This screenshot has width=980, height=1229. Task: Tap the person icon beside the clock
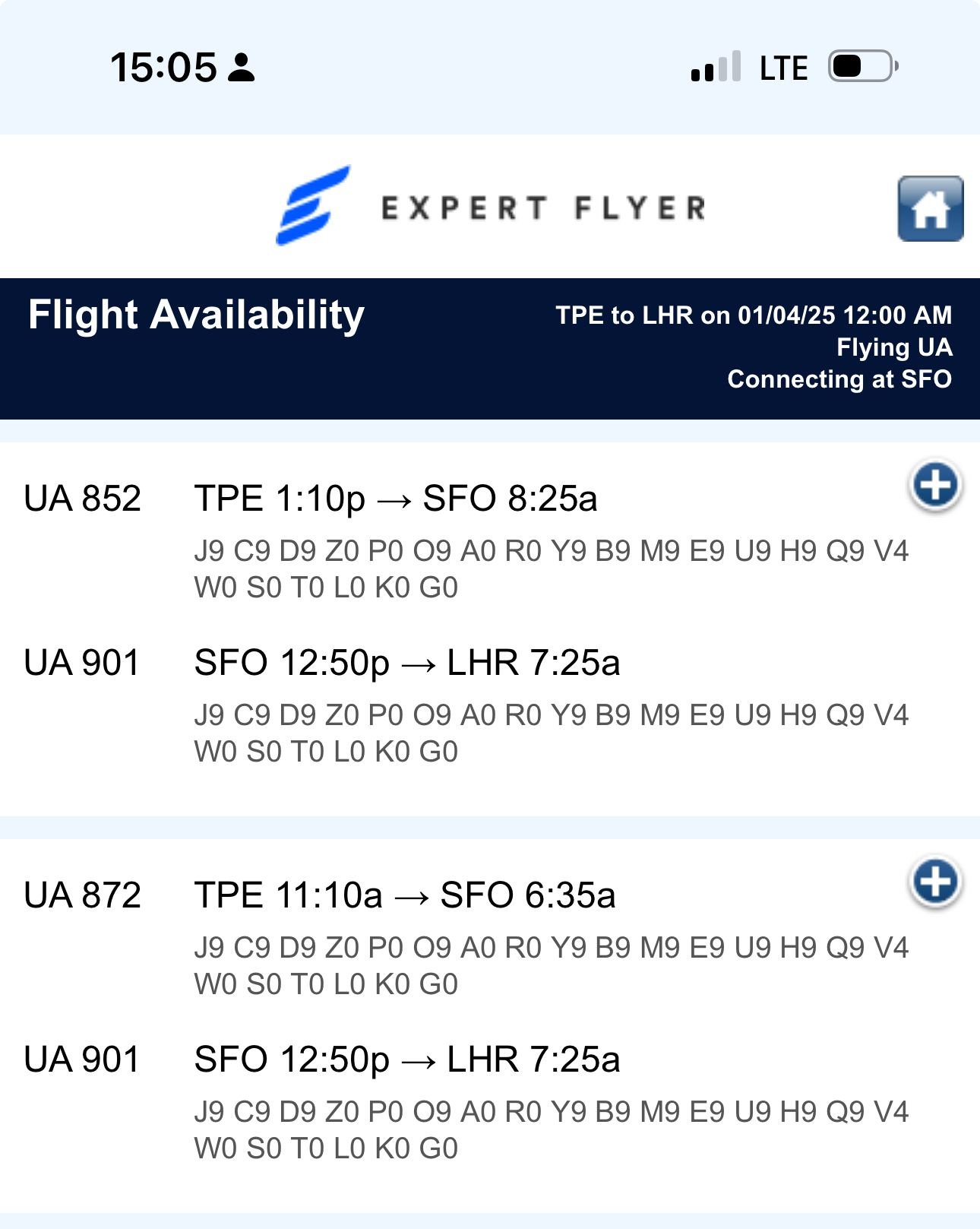pyautogui.click(x=242, y=68)
